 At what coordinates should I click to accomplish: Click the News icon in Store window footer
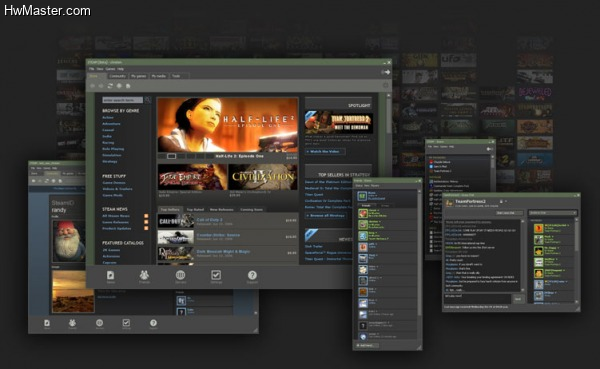point(110,275)
